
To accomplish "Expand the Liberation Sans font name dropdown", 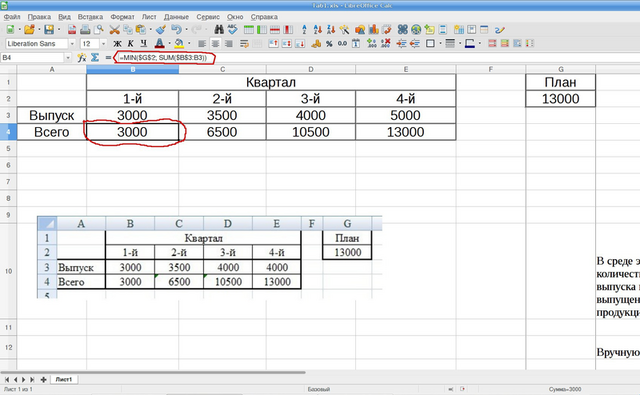I will click(x=72, y=44).
